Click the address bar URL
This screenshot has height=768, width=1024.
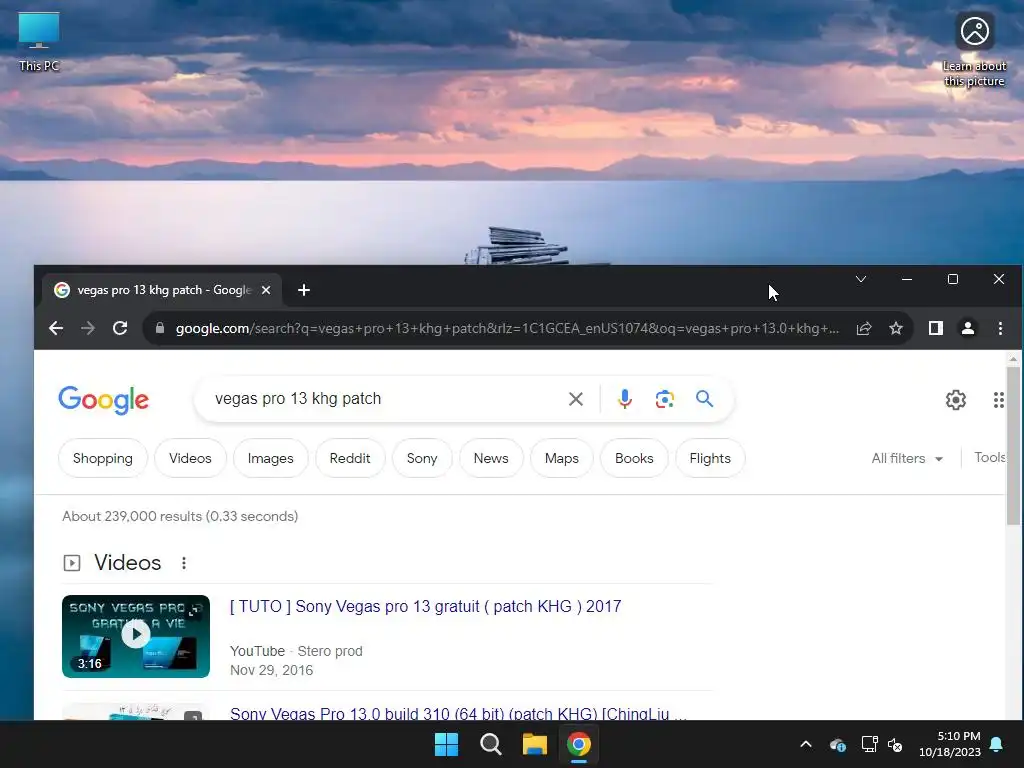coord(507,328)
